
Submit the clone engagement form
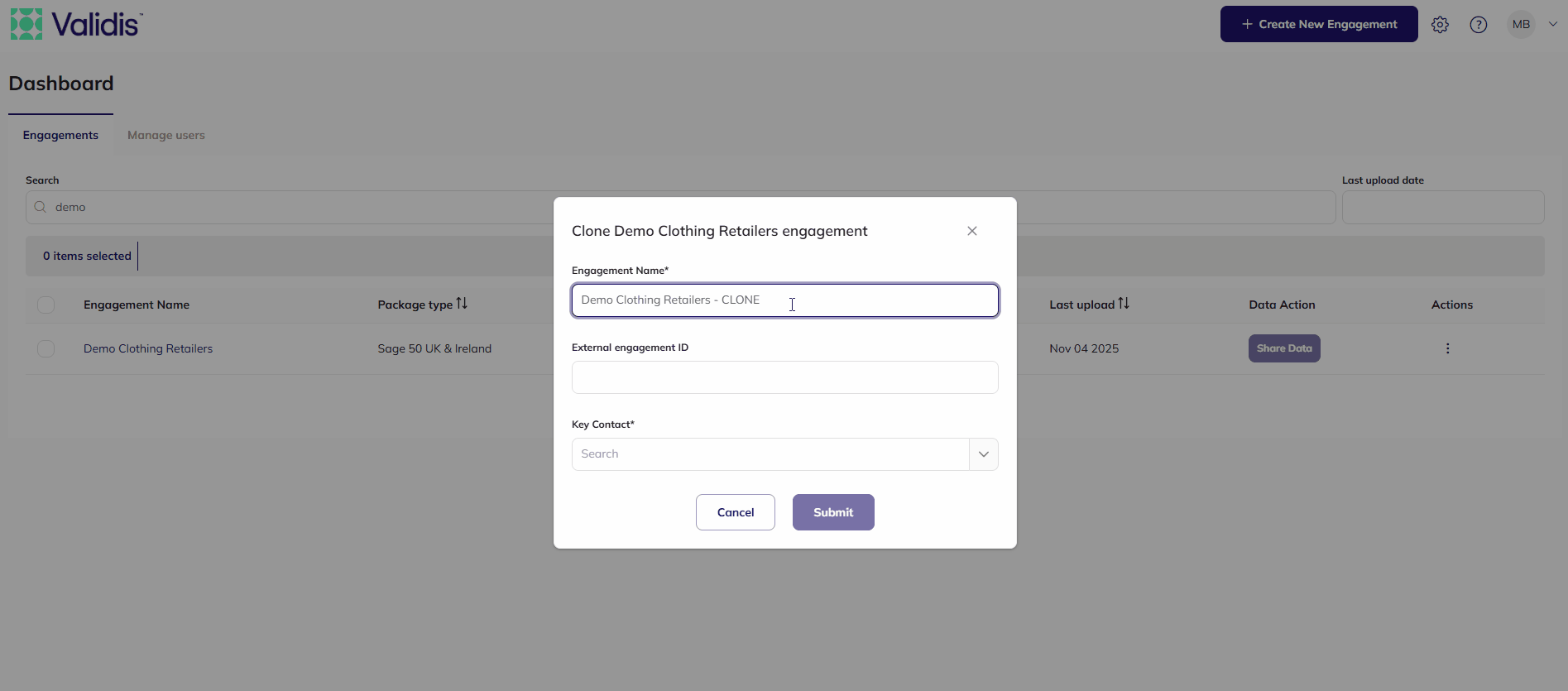[833, 512]
